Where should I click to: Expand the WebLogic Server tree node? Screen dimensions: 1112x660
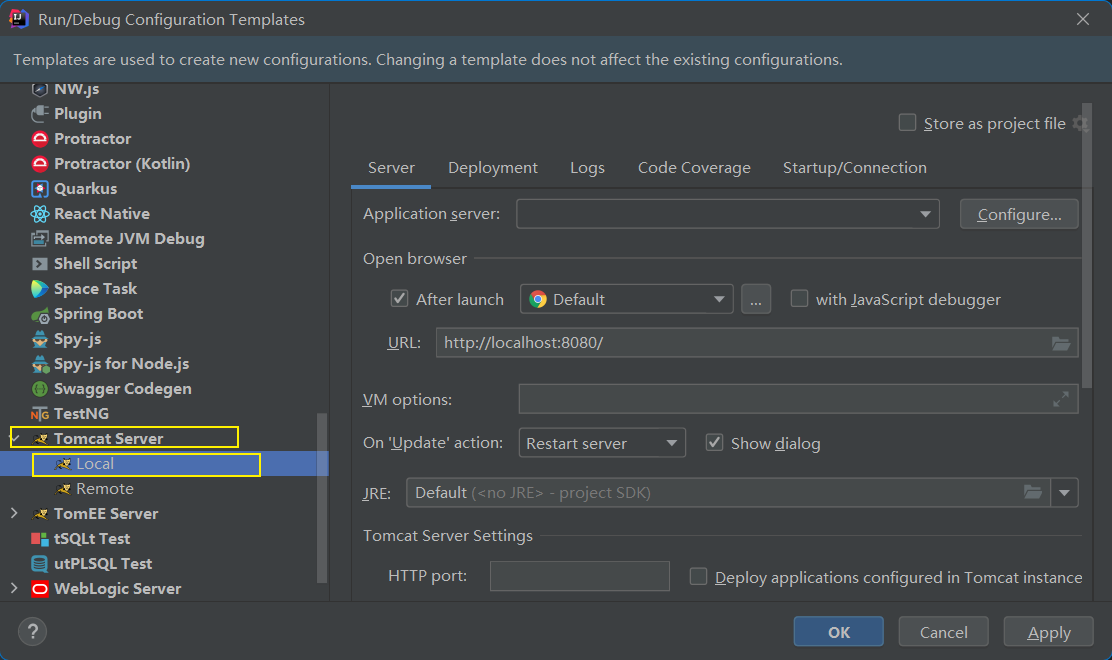pos(14,588)
